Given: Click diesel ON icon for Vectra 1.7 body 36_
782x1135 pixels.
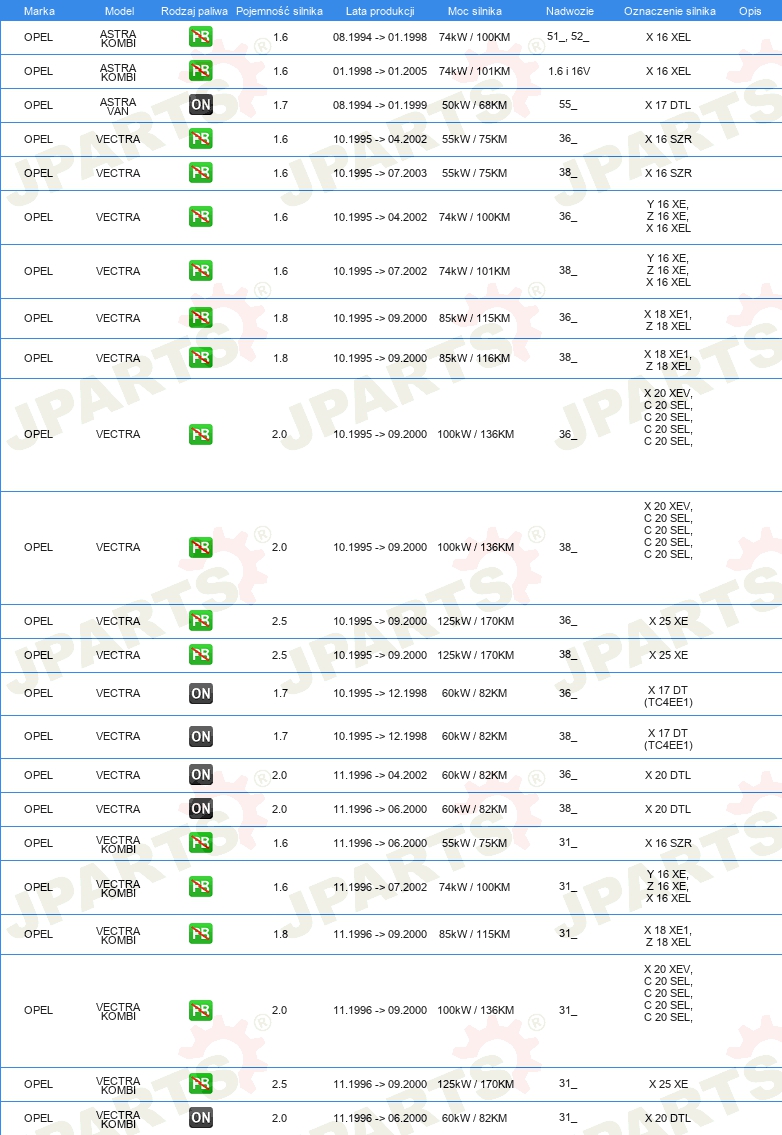Looking at the screenshot, I should tap(201, 693).
